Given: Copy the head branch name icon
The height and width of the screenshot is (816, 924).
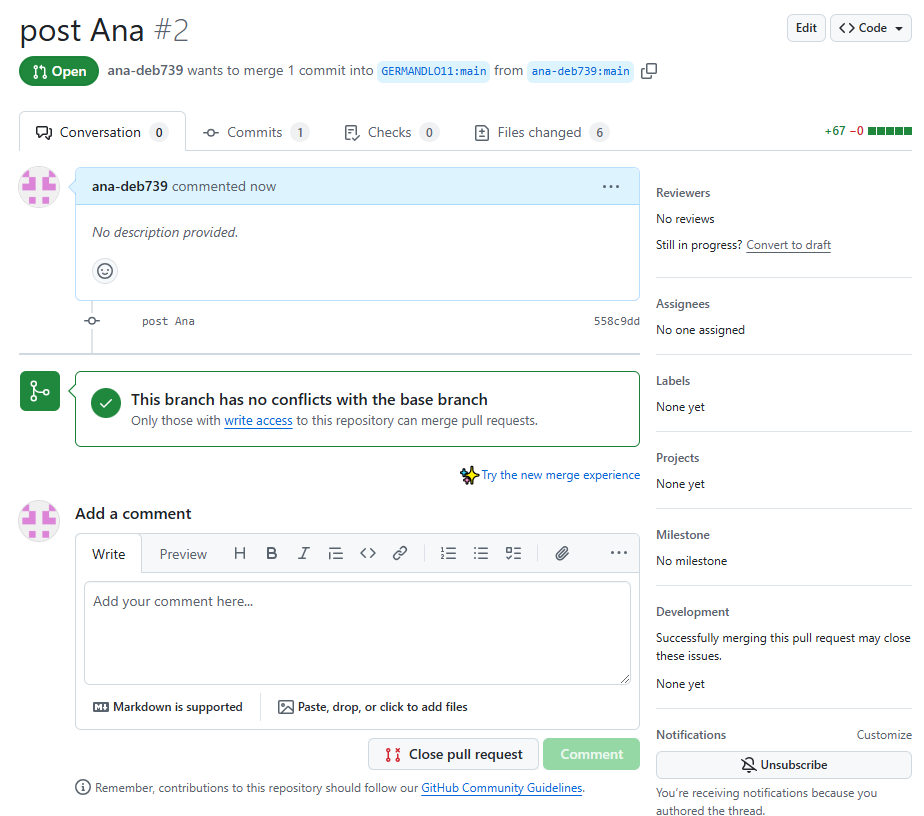Looking at the screenshot, I should 649,71.
